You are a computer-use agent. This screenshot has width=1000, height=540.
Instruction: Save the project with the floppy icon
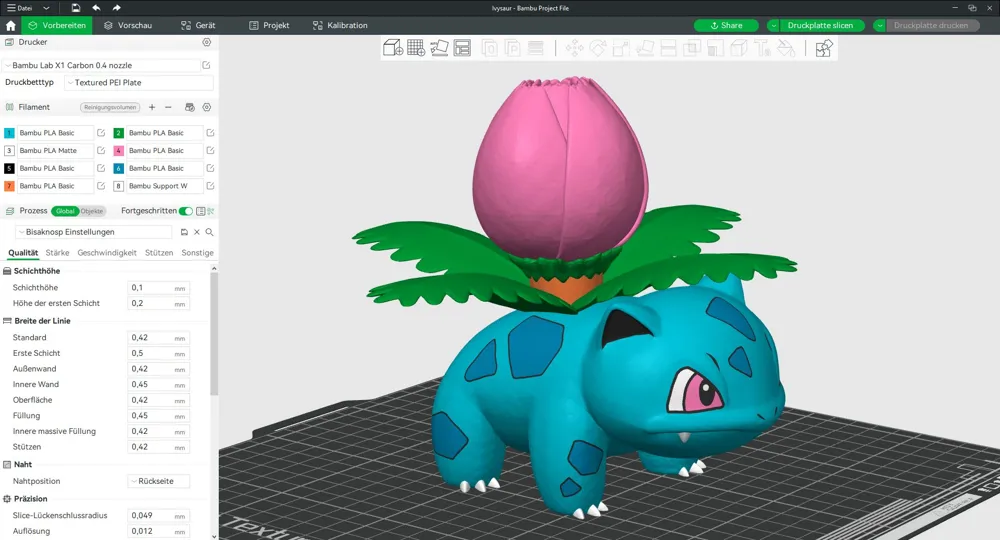coord(76,8)
